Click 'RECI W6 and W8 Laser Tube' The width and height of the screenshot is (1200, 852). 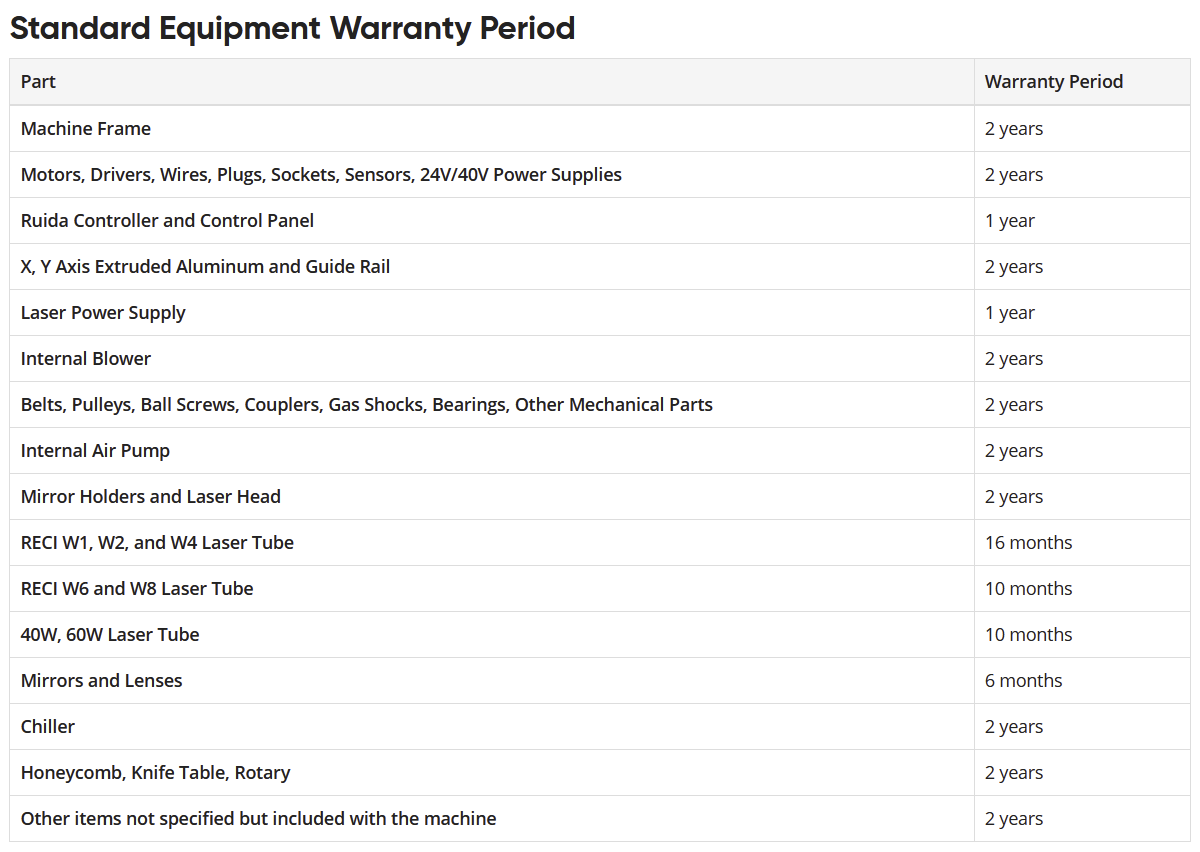pyautogui.click(x=137, y=589)
